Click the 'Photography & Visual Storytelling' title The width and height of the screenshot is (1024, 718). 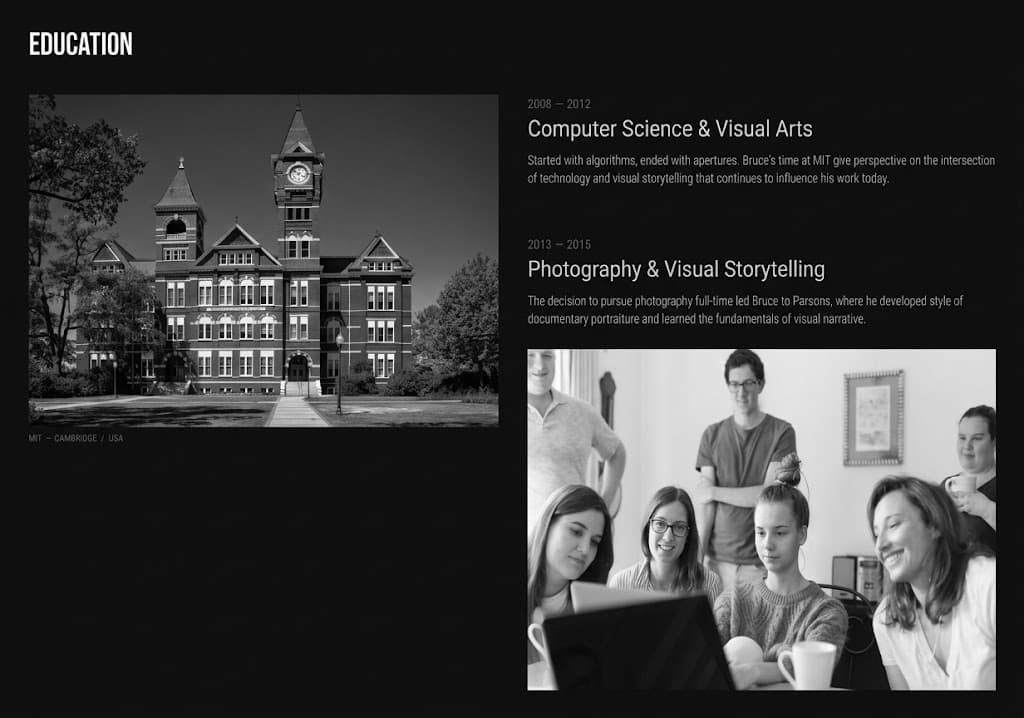pyautogui.click(x=676, y=269)
